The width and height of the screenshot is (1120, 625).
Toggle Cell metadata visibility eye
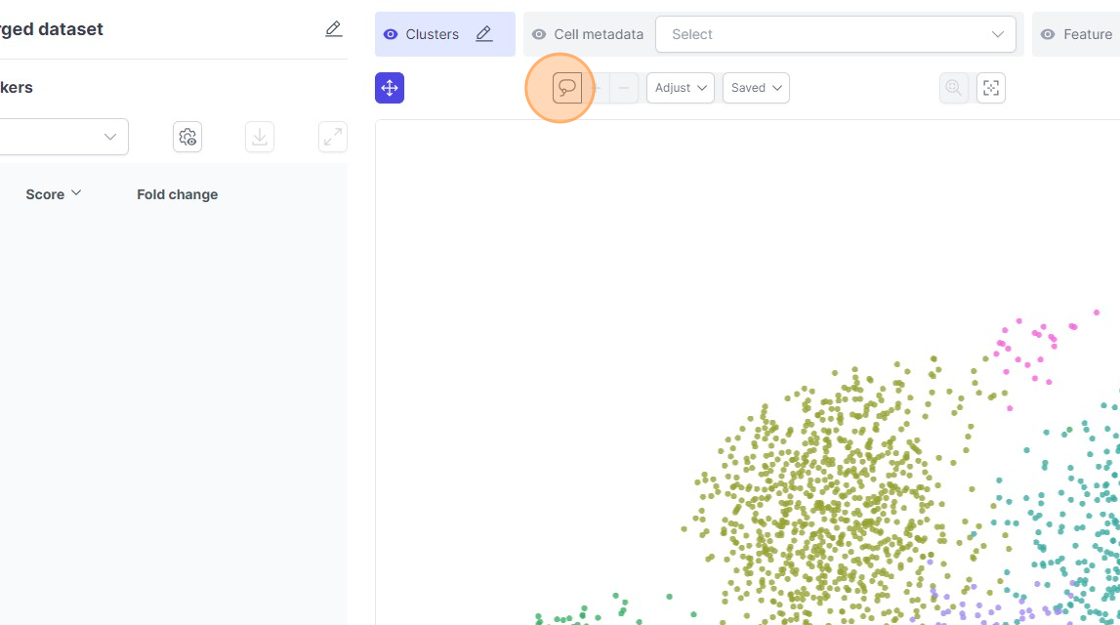(x=539, y=34)
